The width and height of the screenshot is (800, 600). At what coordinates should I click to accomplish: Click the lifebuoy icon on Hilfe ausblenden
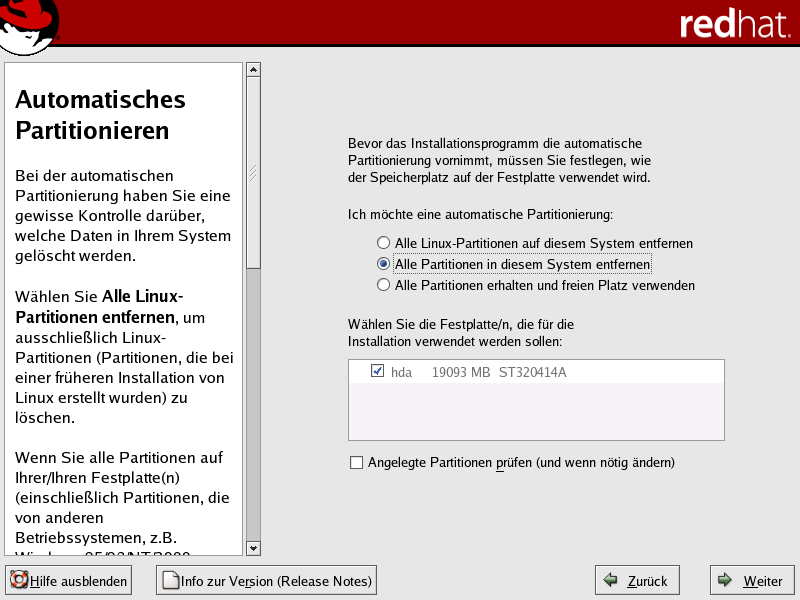point(18,581)
